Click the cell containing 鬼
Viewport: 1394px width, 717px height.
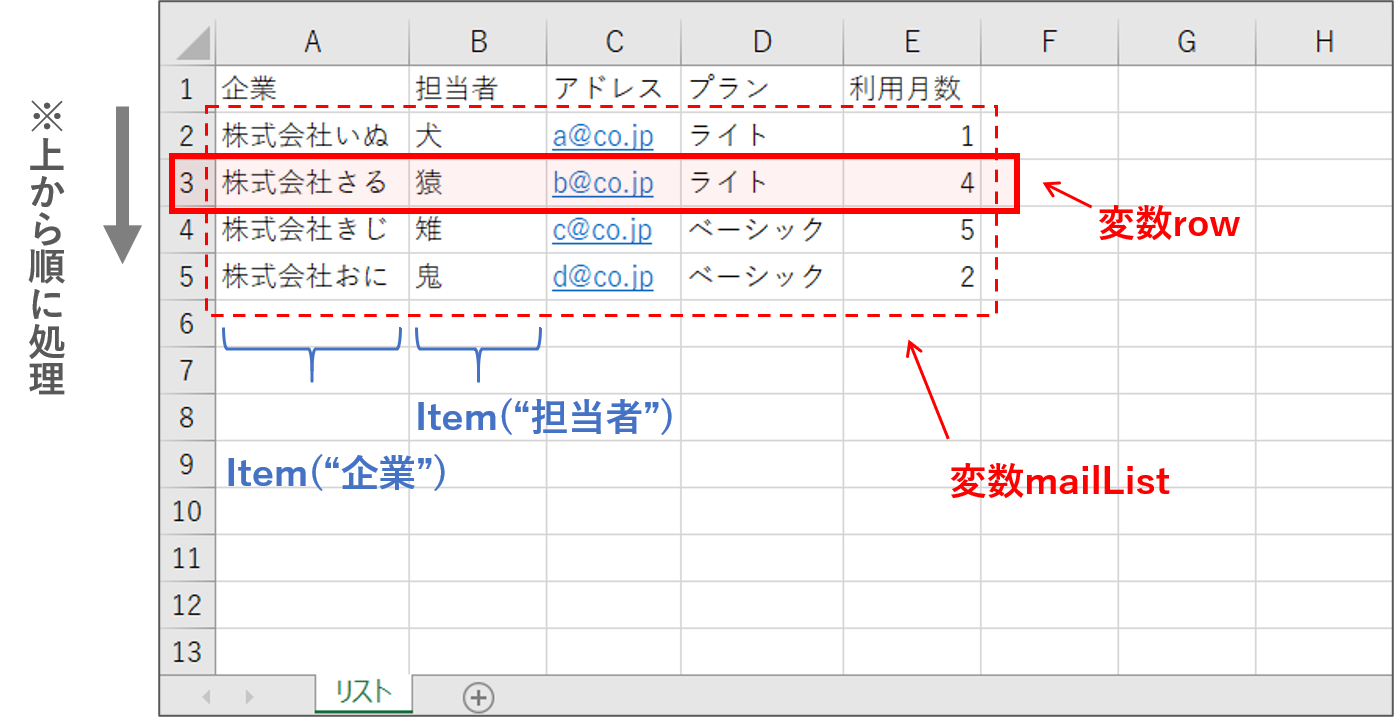[430, 277]
